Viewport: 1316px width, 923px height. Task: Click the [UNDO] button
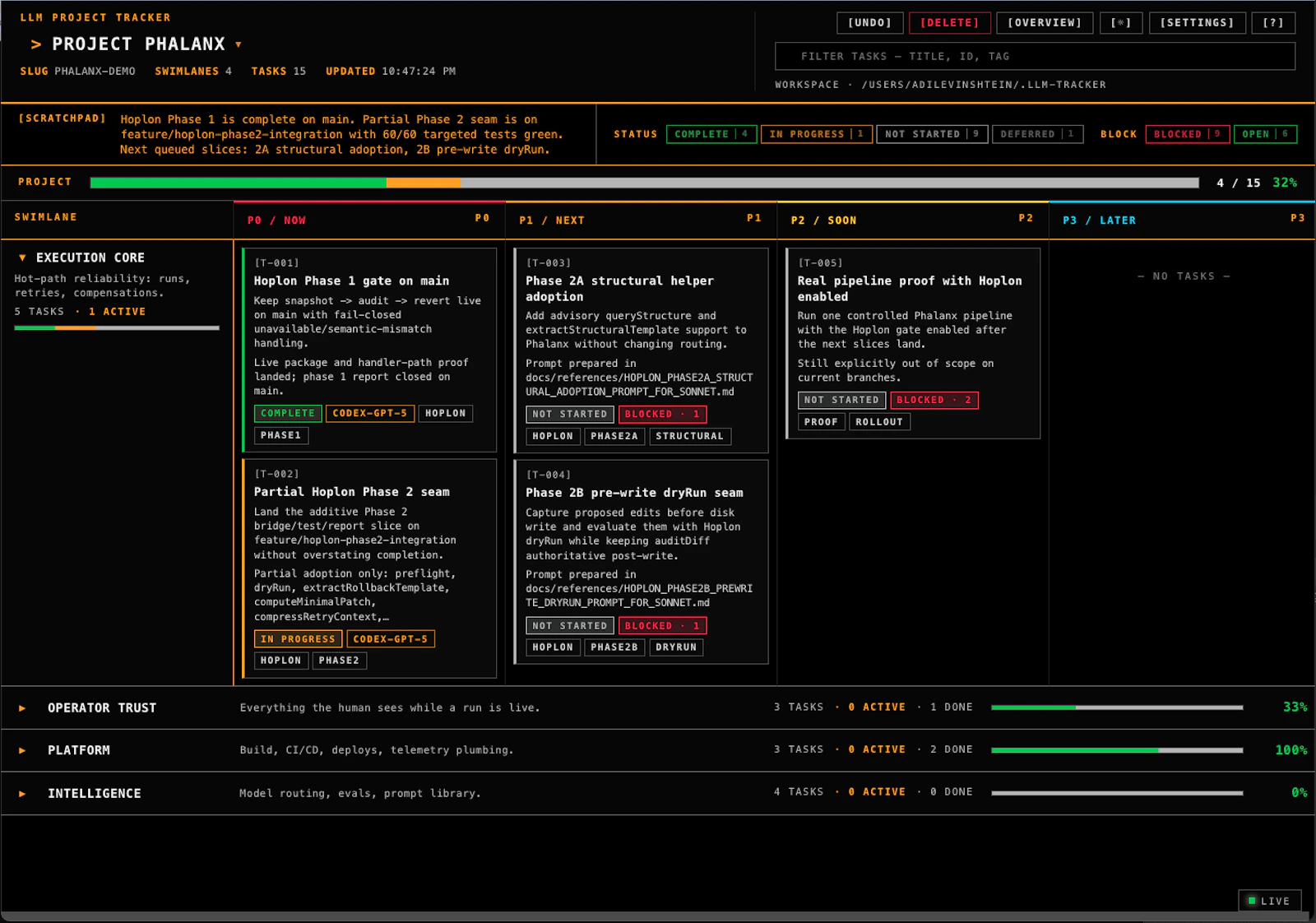(x=869, y=22)
